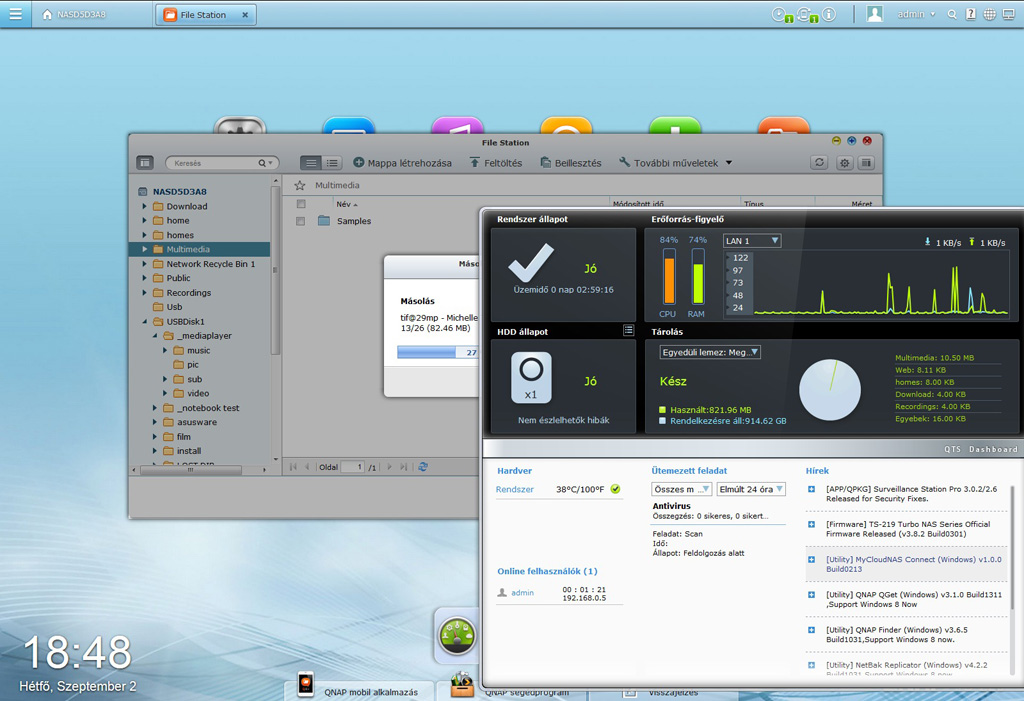Click Mappa létrehozása create folder button
The image size is (1024, 701).
point(402,163)
